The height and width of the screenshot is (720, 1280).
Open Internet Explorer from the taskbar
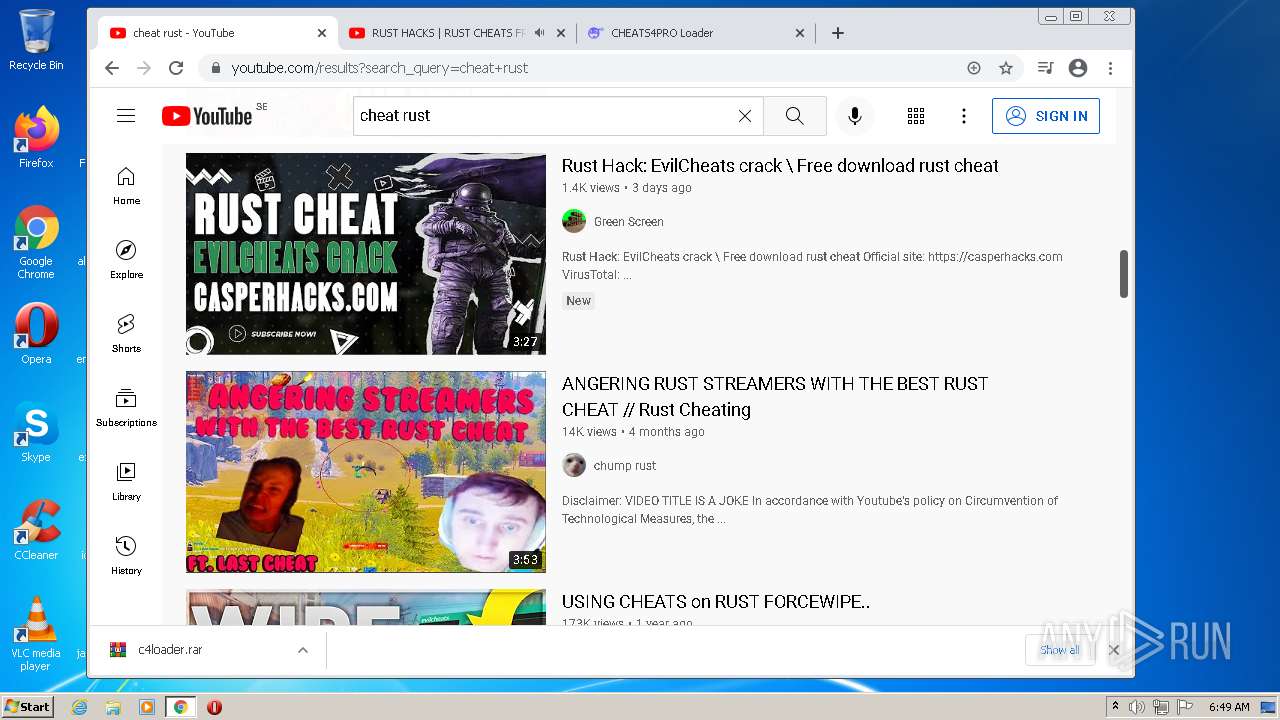tap(80, 707)
